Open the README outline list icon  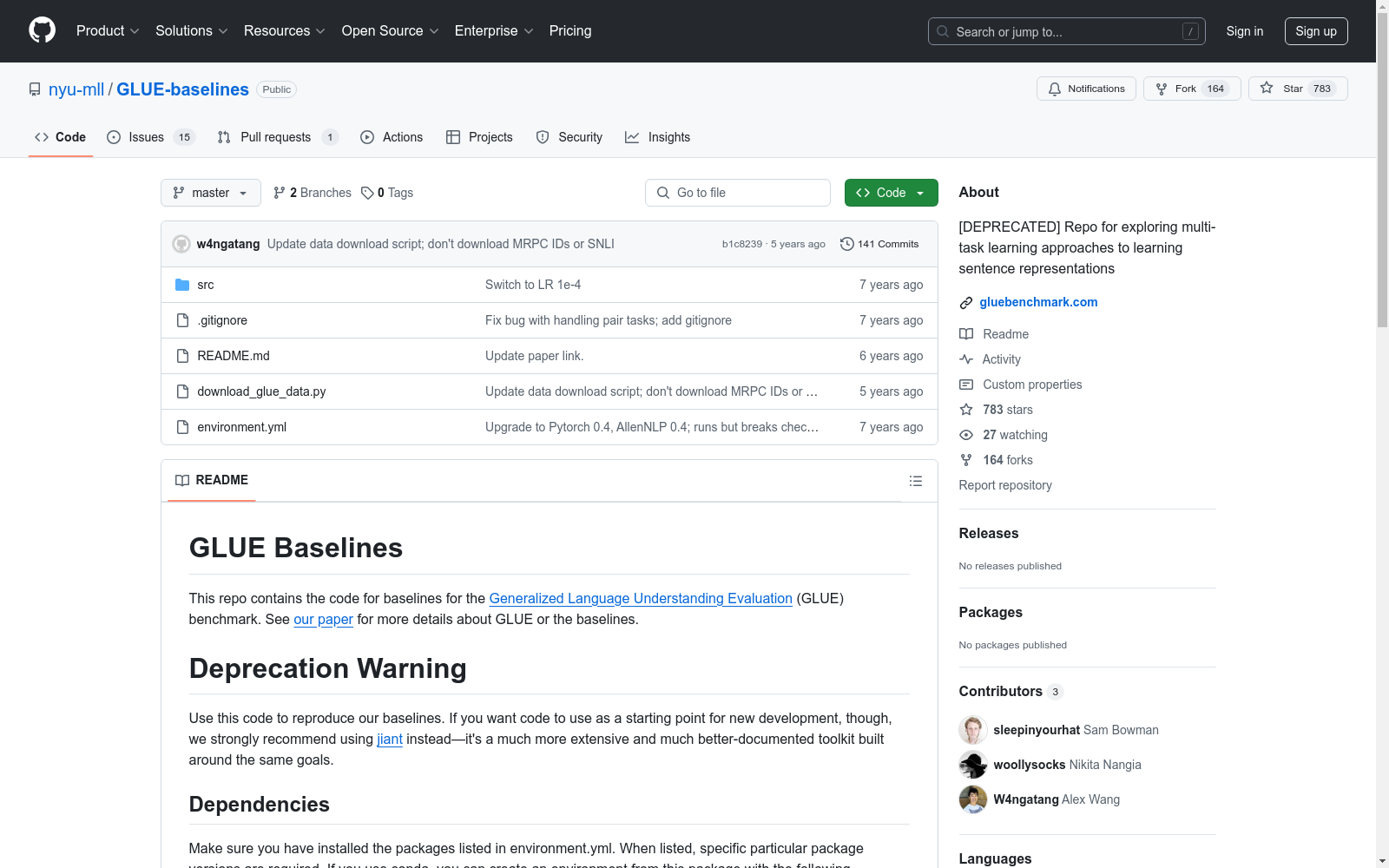point(915,481)
